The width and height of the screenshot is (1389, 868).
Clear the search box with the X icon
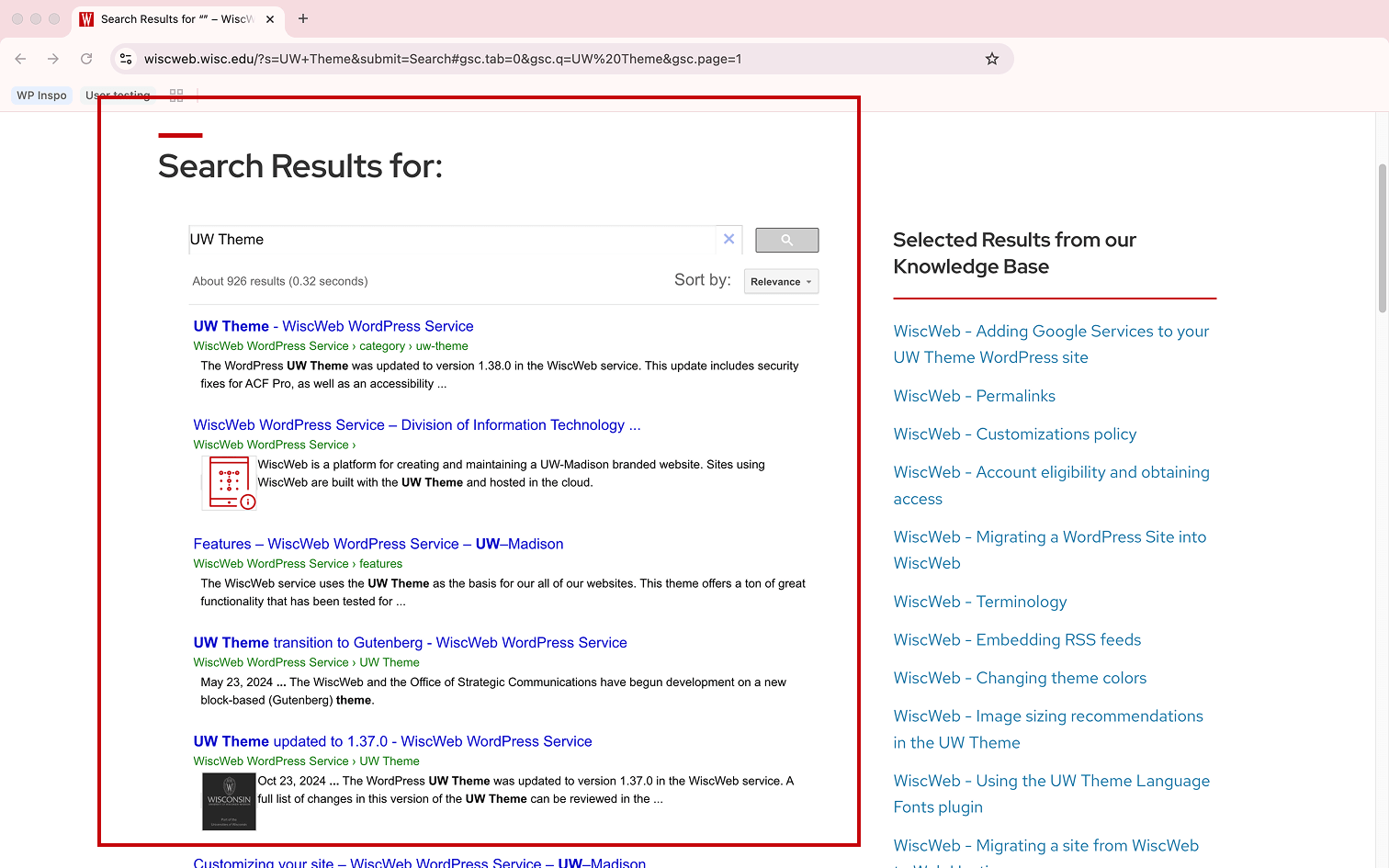coord(728,240)
